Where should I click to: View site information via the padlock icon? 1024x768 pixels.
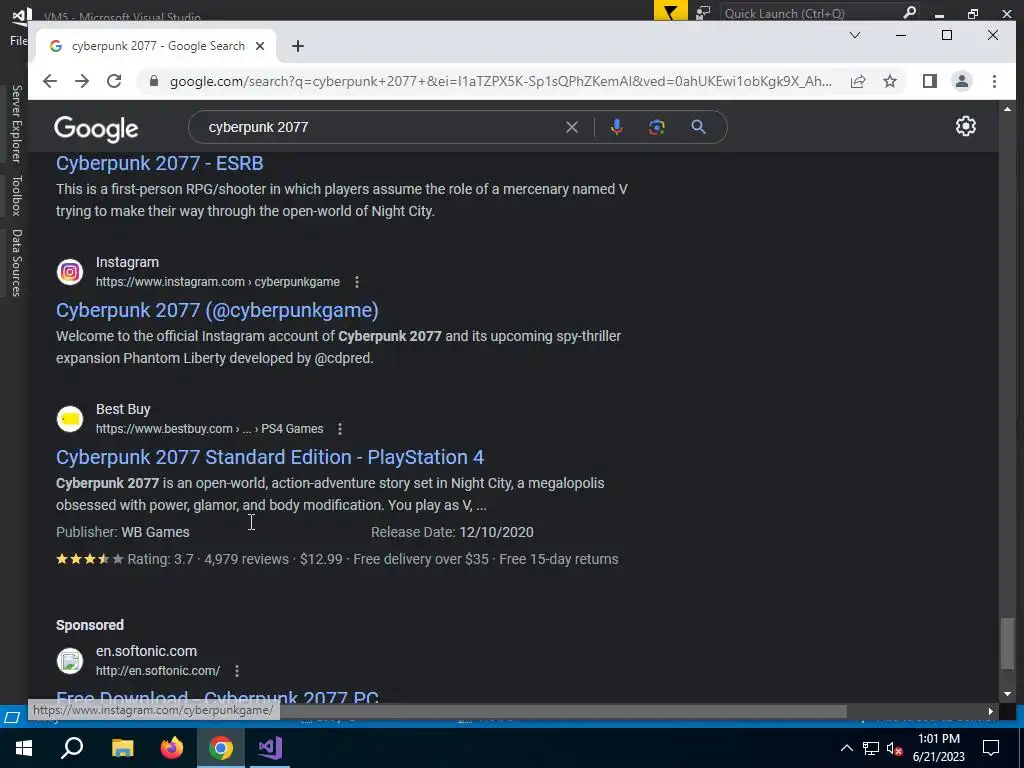154,81
